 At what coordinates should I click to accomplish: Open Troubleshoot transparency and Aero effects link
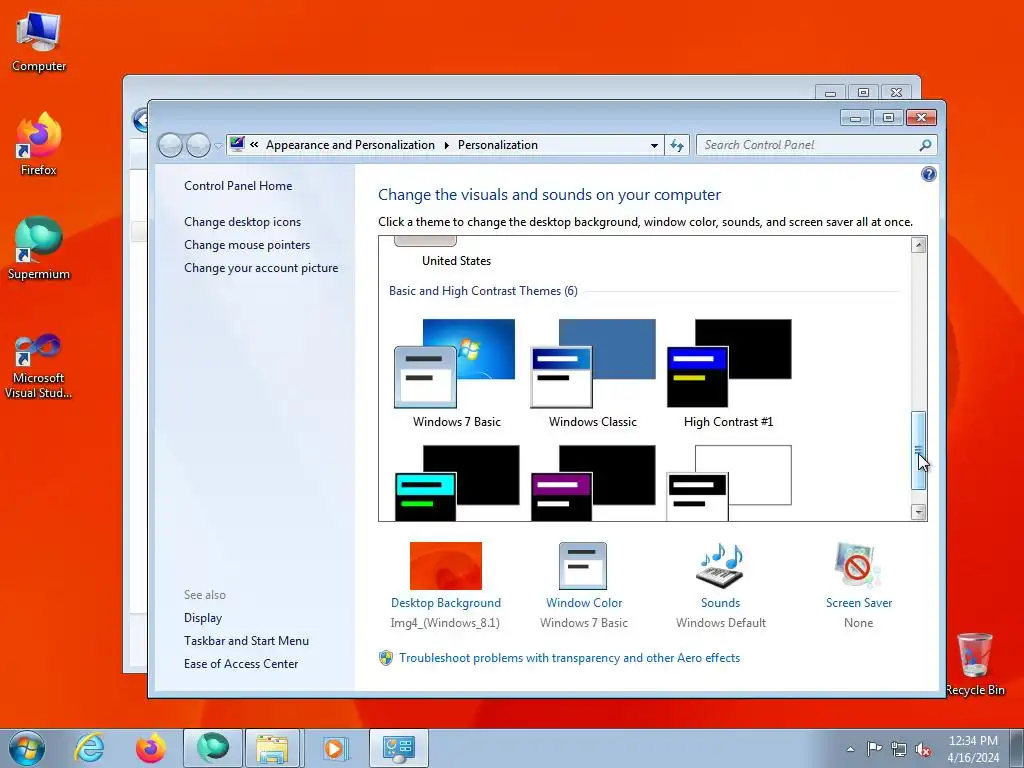(x=569, y=658)
